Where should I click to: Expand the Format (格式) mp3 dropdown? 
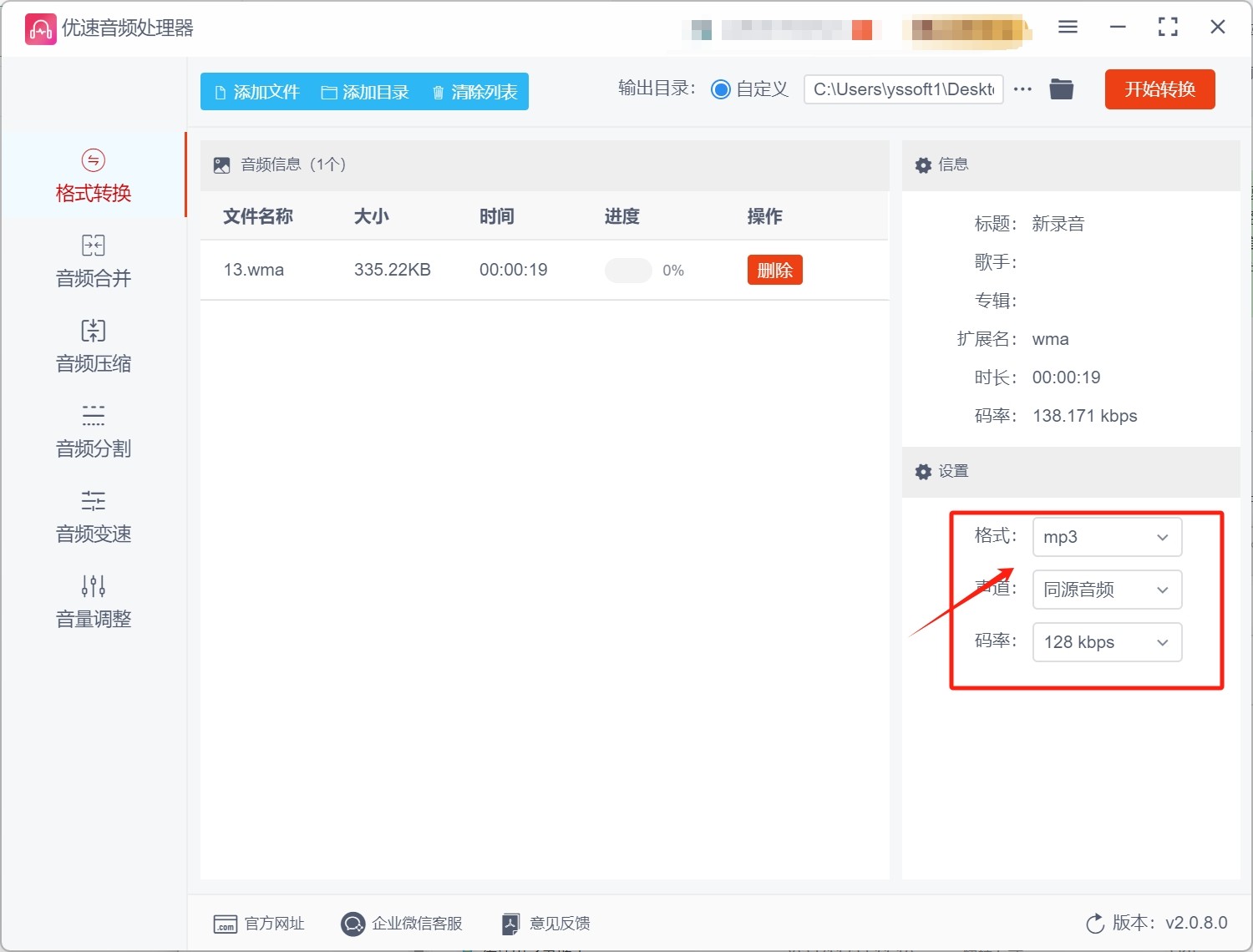(x=1107, y=537)
